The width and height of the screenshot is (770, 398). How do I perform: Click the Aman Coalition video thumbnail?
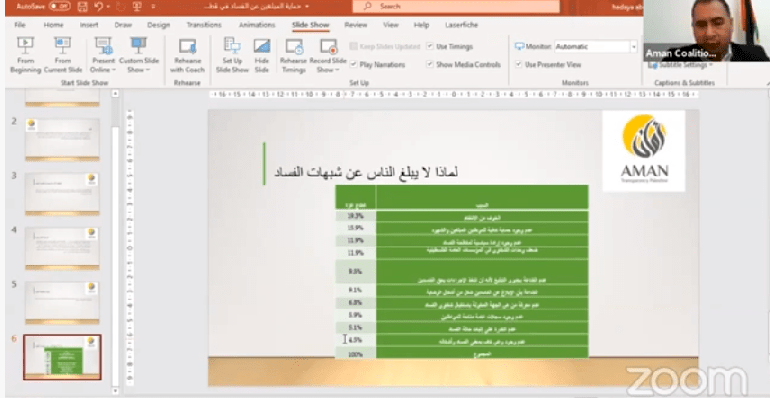click(706, 30)
